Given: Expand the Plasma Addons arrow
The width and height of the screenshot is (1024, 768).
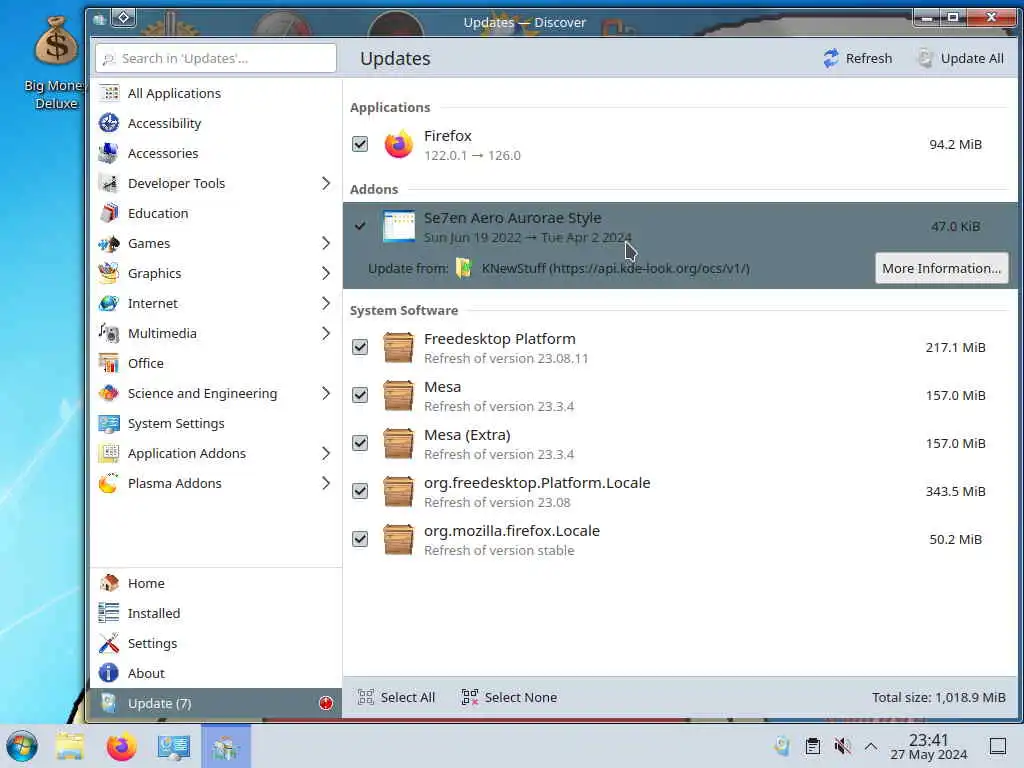Looking at the screenshot, I should pos(326,483).
